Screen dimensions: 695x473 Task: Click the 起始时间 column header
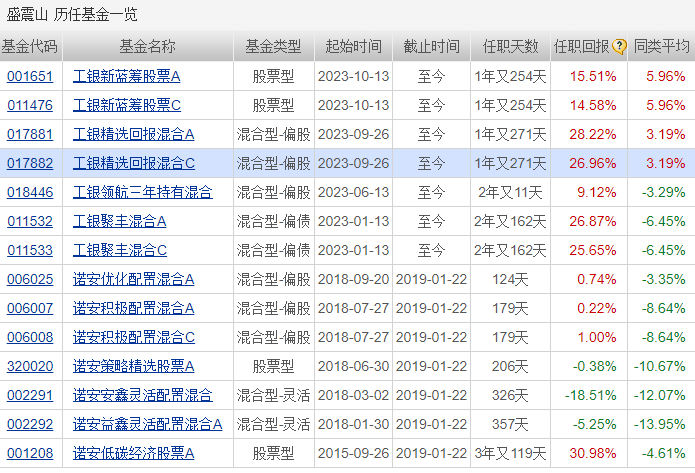click(x=353, y=46)
